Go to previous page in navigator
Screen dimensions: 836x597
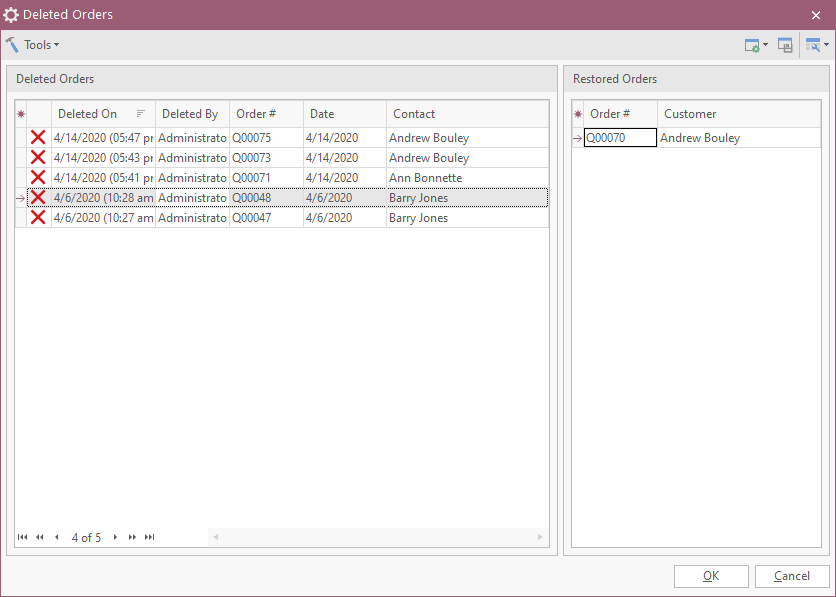click(40, 537)
